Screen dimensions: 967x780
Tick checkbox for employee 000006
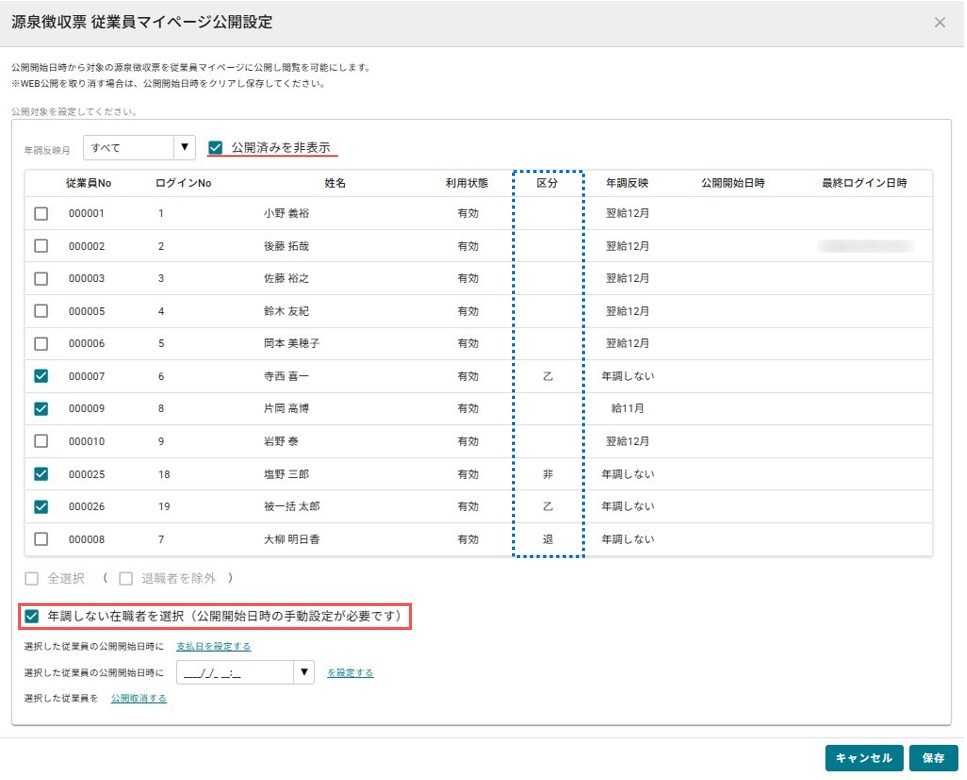pyautogui.click(x=41, y=343)
